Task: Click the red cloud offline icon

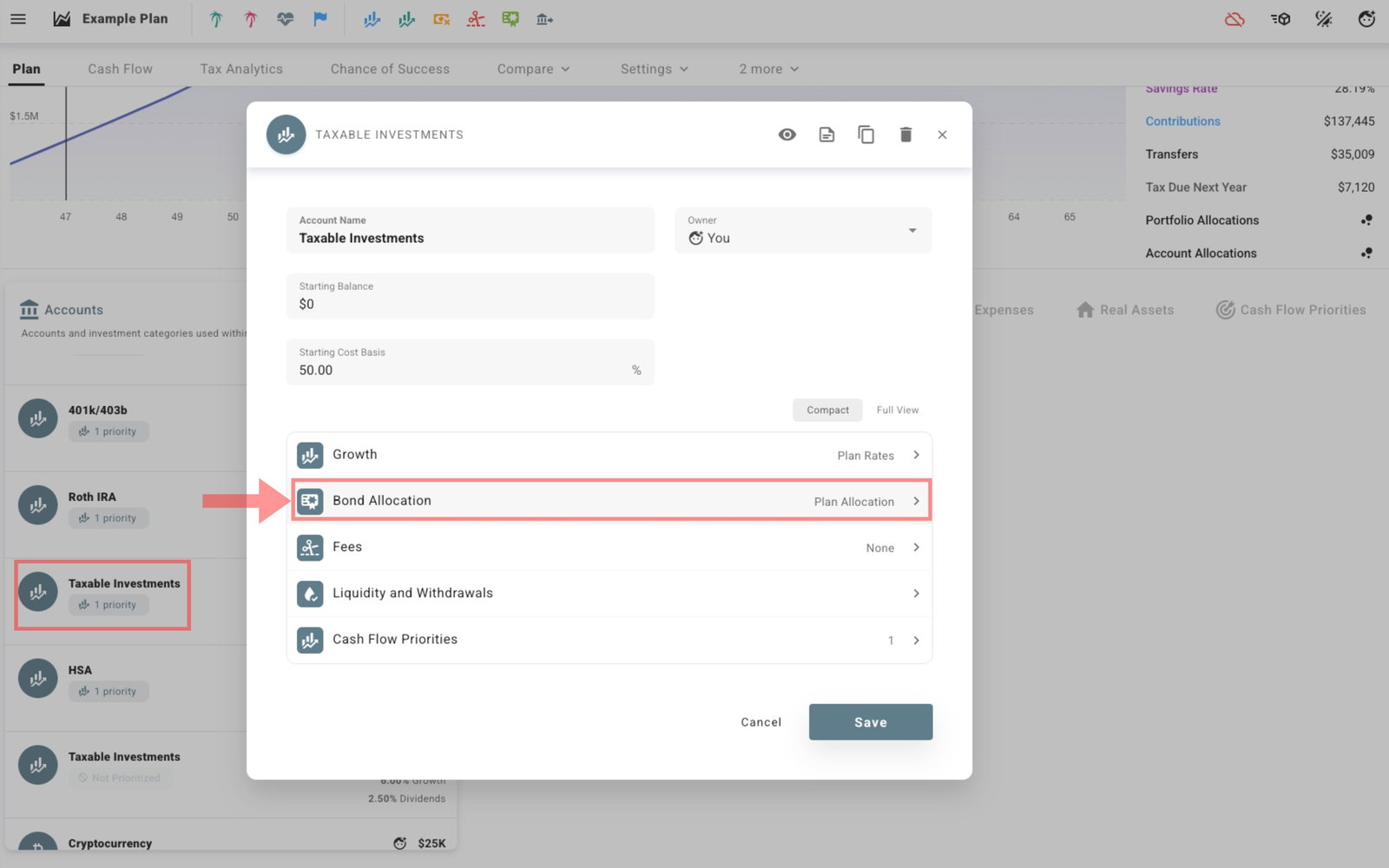Action: coord(1234,19)
